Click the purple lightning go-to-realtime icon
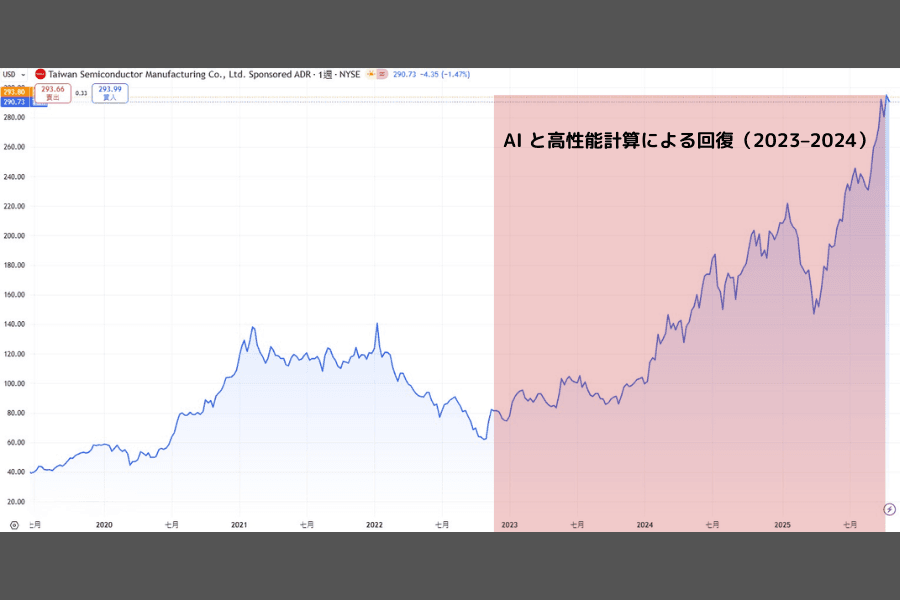This screenshot has width=900, height=600. (x=889, y=509)
